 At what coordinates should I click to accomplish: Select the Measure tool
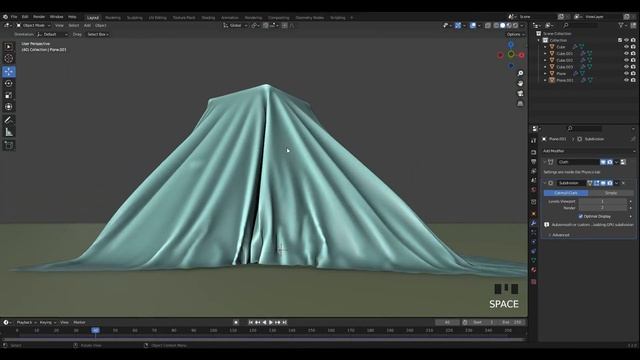click(x=9, y=132)
